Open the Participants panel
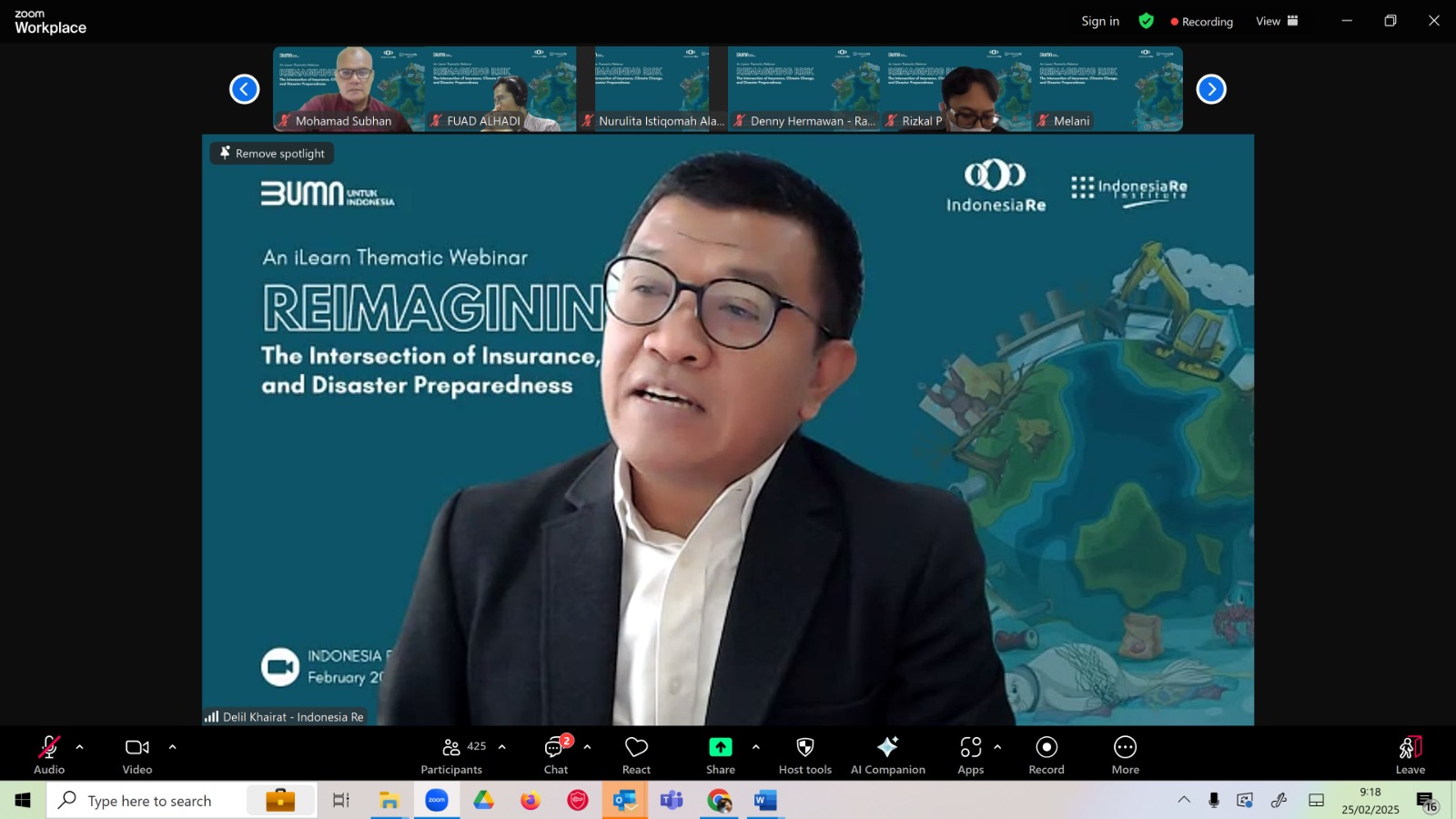 coord(452,755)
